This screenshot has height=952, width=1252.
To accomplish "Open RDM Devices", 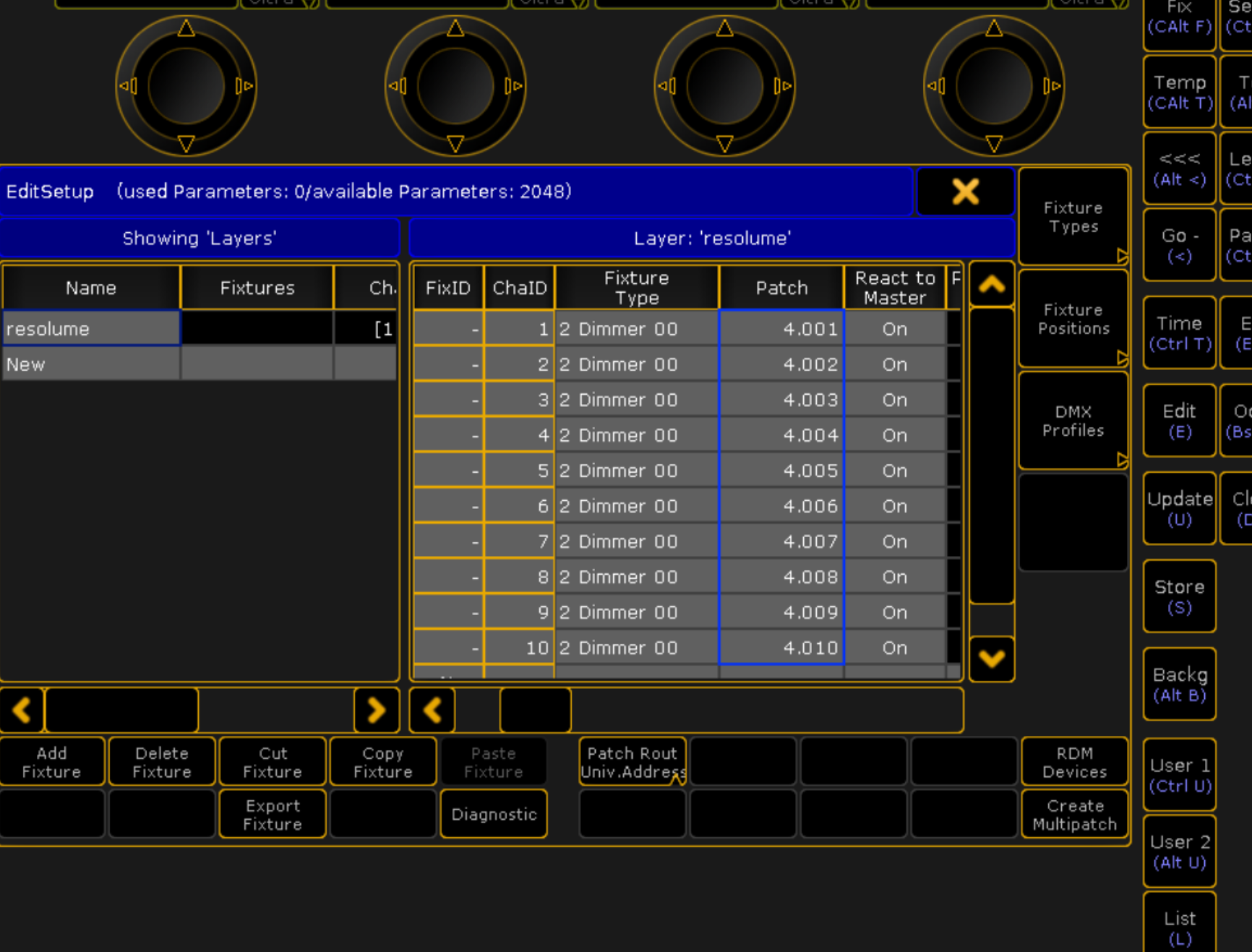I will coord(1074,762).
